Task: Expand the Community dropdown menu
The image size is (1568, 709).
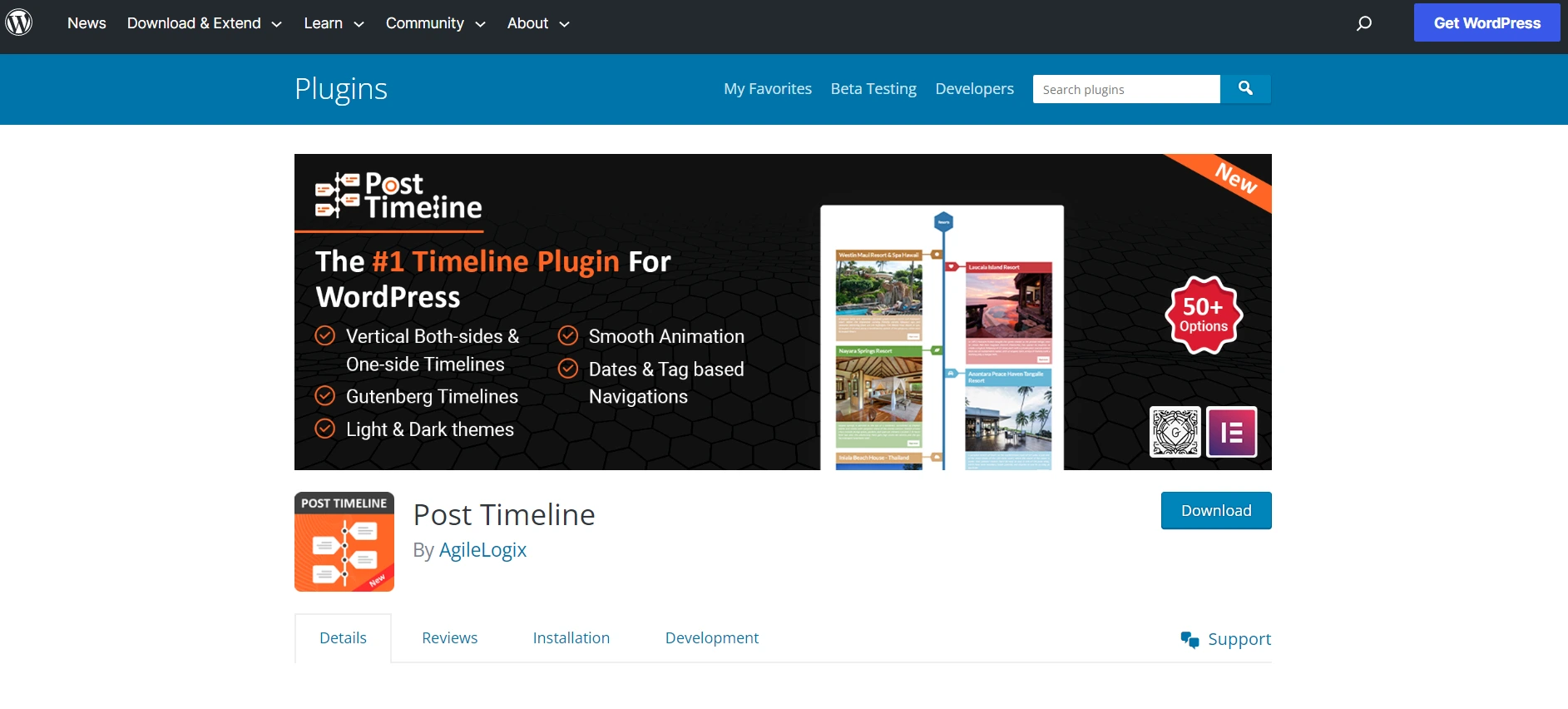Action: tap(436, 23)
